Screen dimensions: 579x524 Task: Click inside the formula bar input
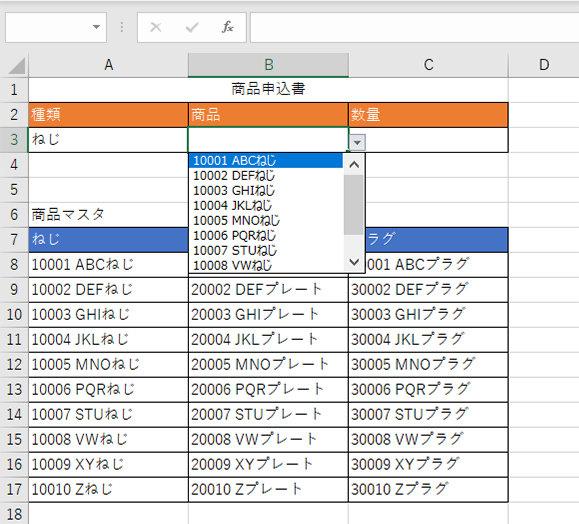tap(414, 27)
